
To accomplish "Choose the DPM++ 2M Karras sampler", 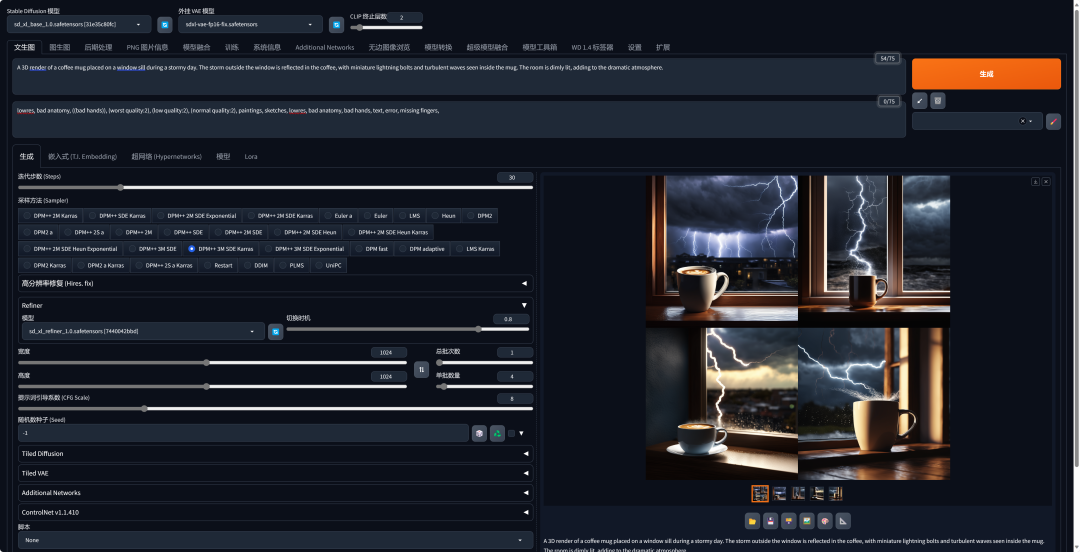I will [51, 215].
